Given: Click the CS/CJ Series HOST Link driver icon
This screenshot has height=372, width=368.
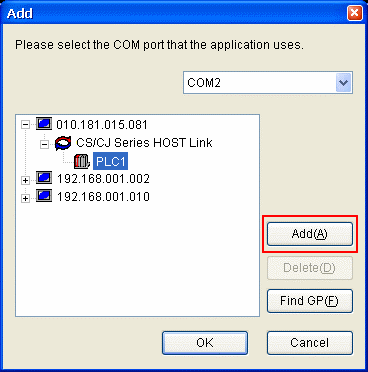Looking at the screenshot, I should click(x=63, y=143).
